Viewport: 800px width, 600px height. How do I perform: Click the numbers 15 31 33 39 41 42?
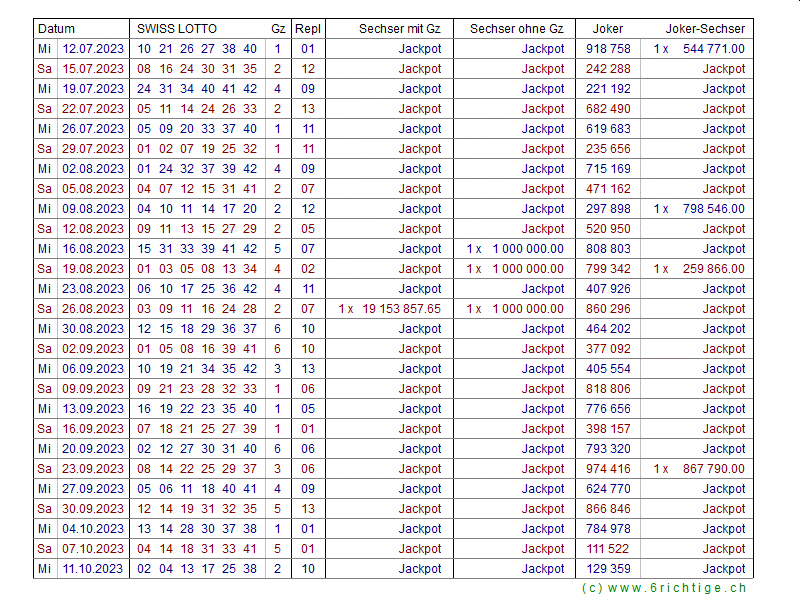coord(197,249)
